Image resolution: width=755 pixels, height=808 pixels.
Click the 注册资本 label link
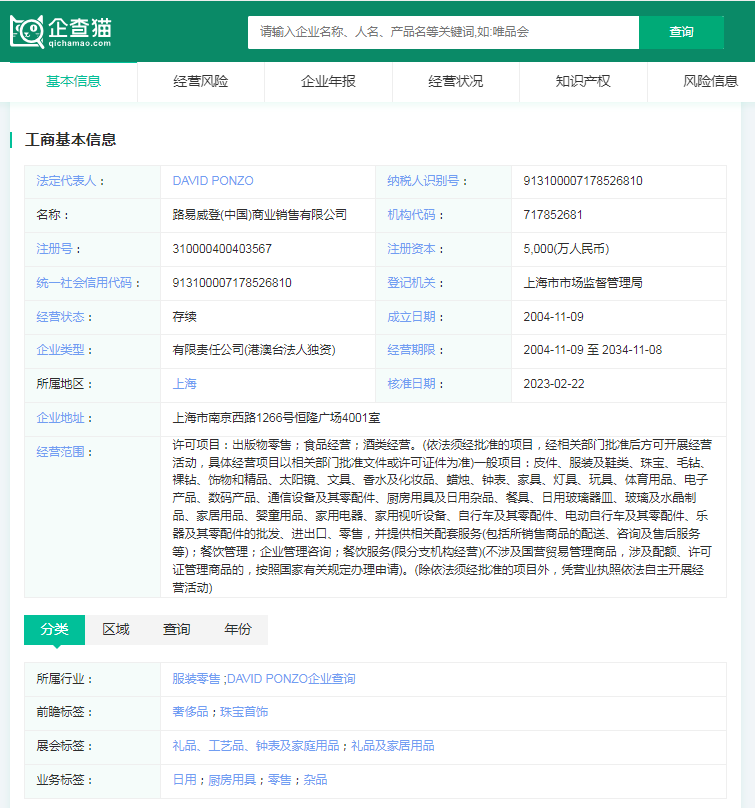coord(411,249)
